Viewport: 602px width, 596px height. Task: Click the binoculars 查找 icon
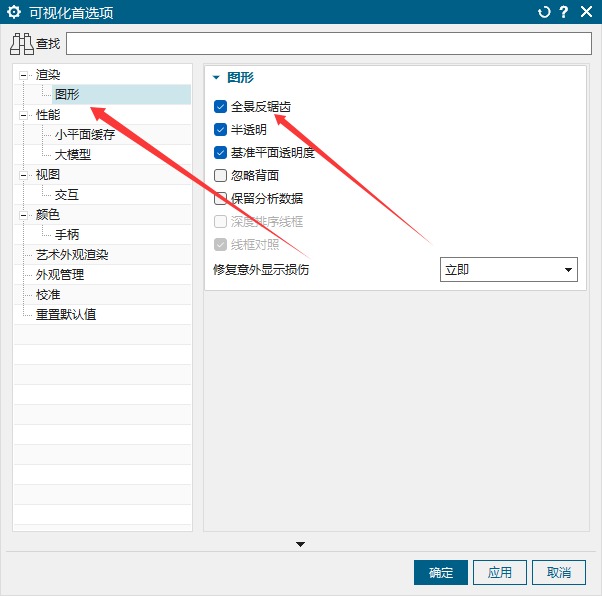22,44
